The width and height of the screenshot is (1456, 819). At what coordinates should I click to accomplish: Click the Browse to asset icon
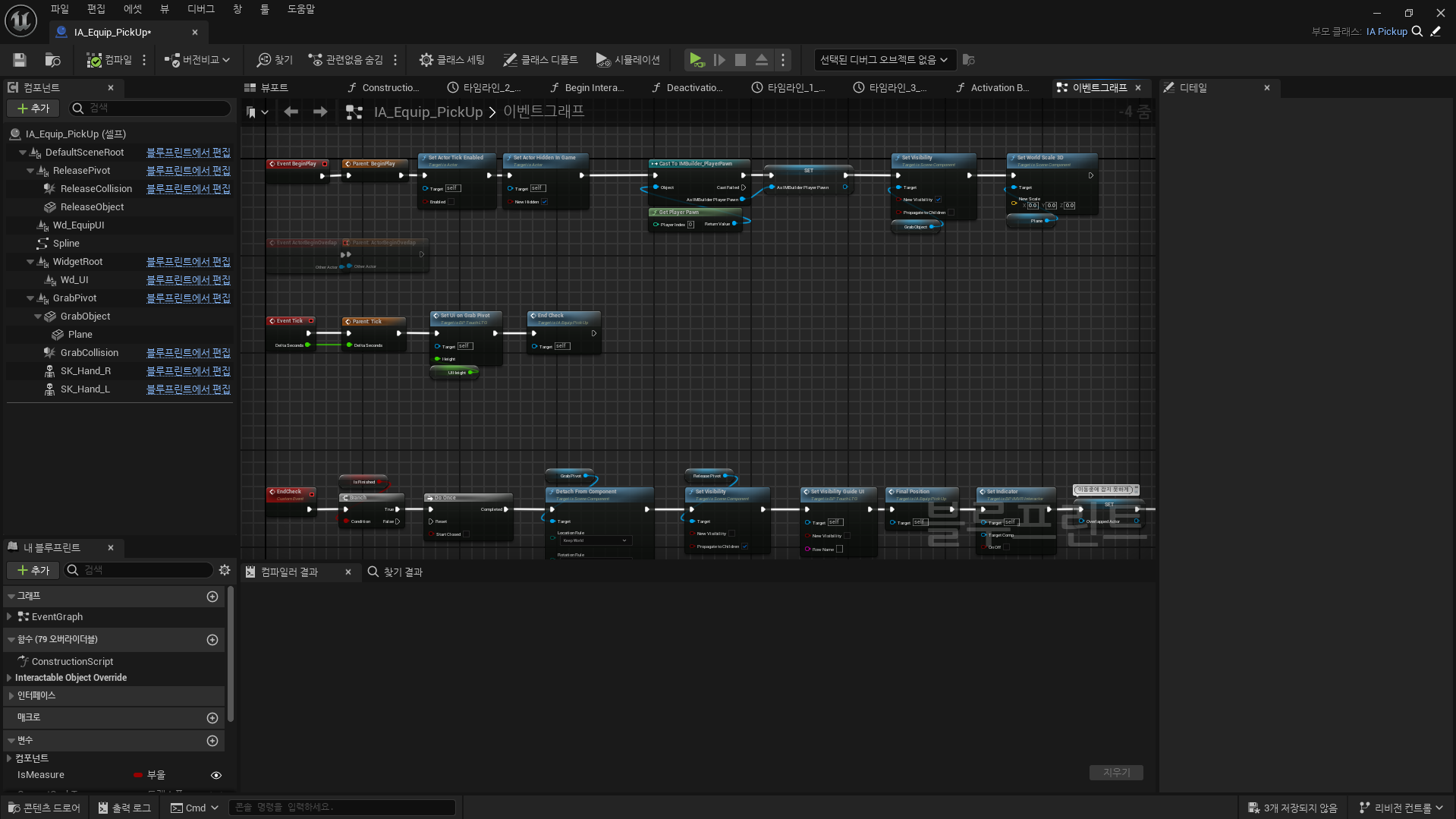click(x=52, y=60)
